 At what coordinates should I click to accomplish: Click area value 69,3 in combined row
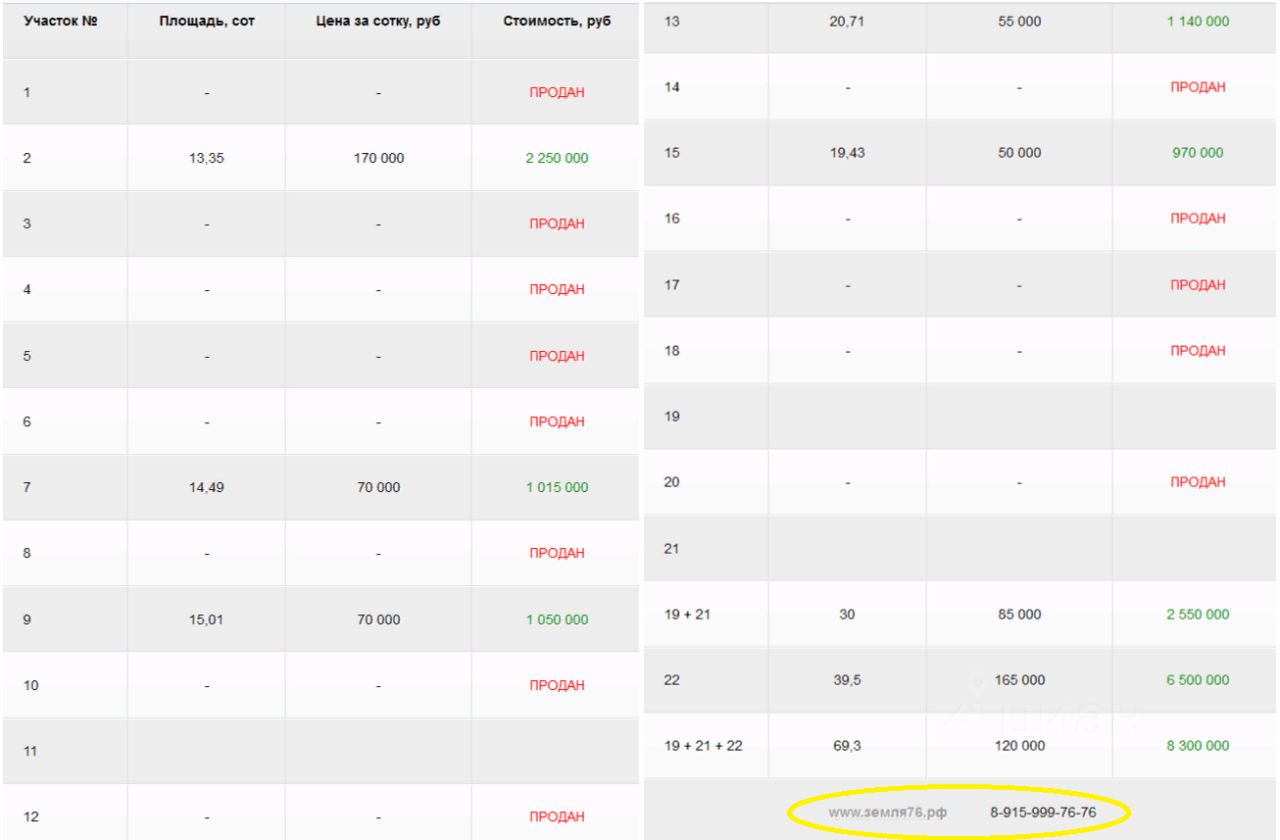click(846, 746)
